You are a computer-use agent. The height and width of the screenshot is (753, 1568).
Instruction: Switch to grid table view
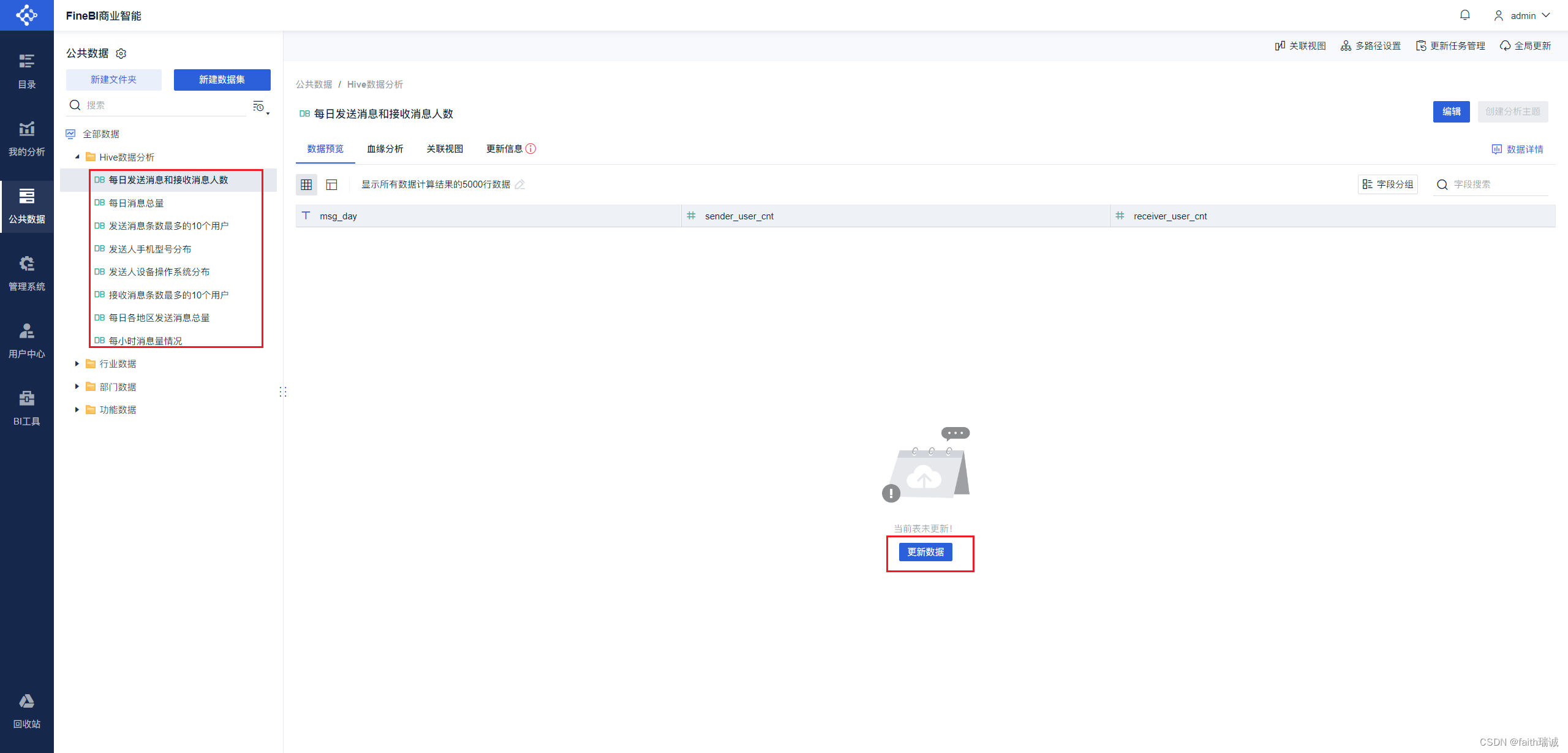[x=306, y=184]
